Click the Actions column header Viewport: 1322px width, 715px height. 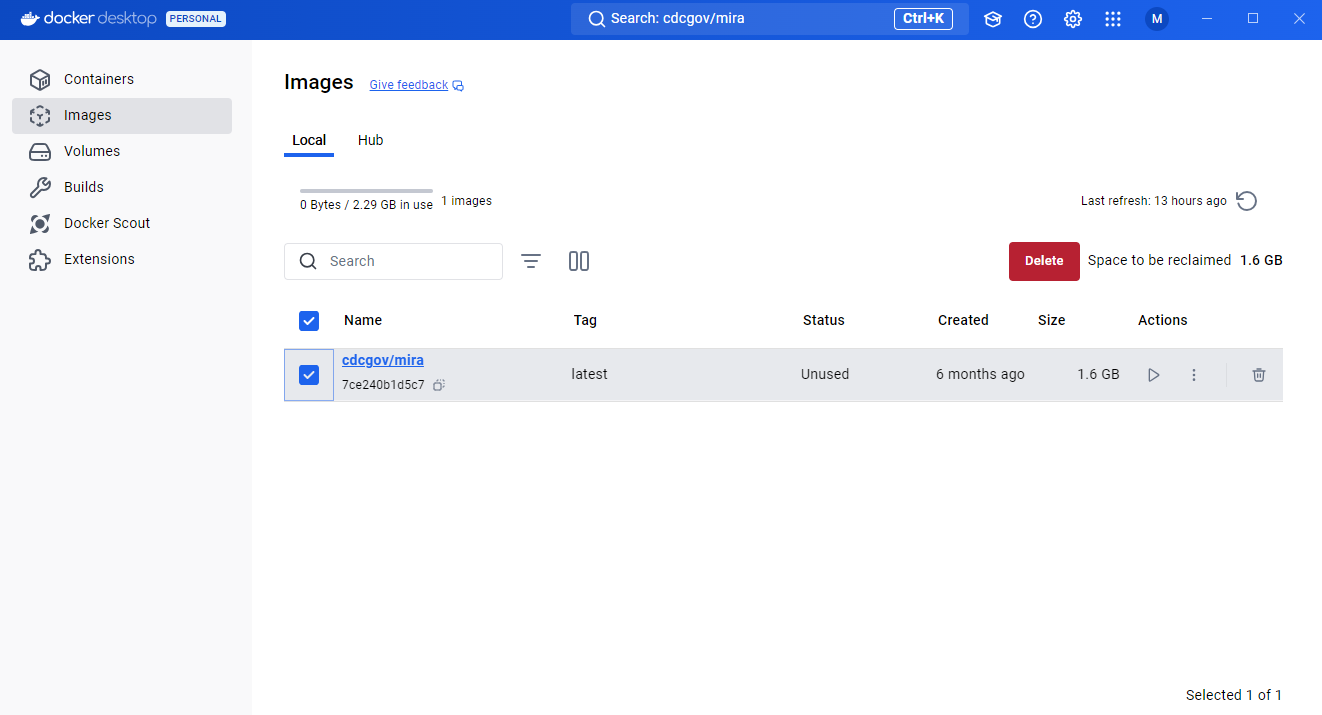coord(1163,320)
